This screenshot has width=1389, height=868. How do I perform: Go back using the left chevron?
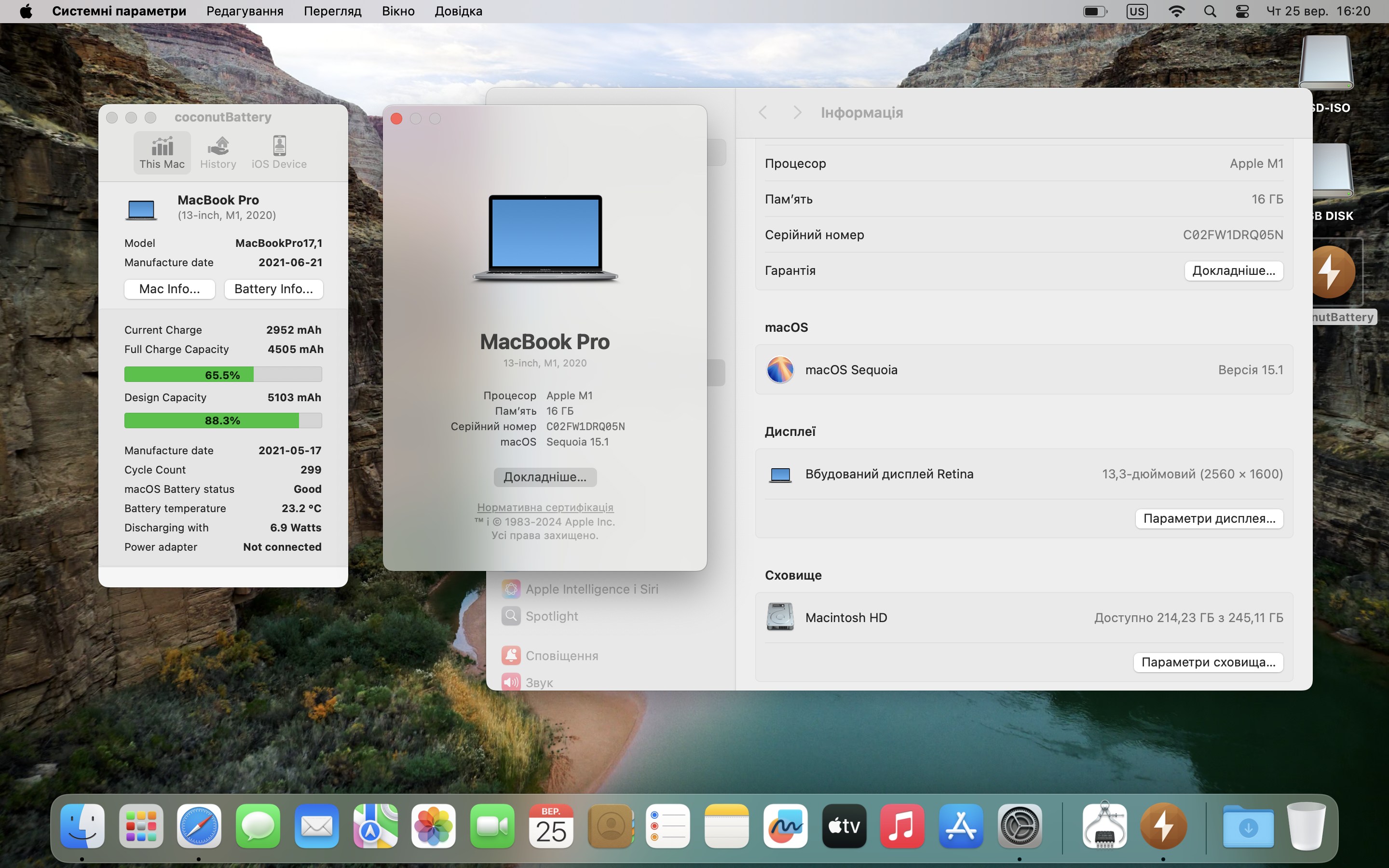pos(762,112)
